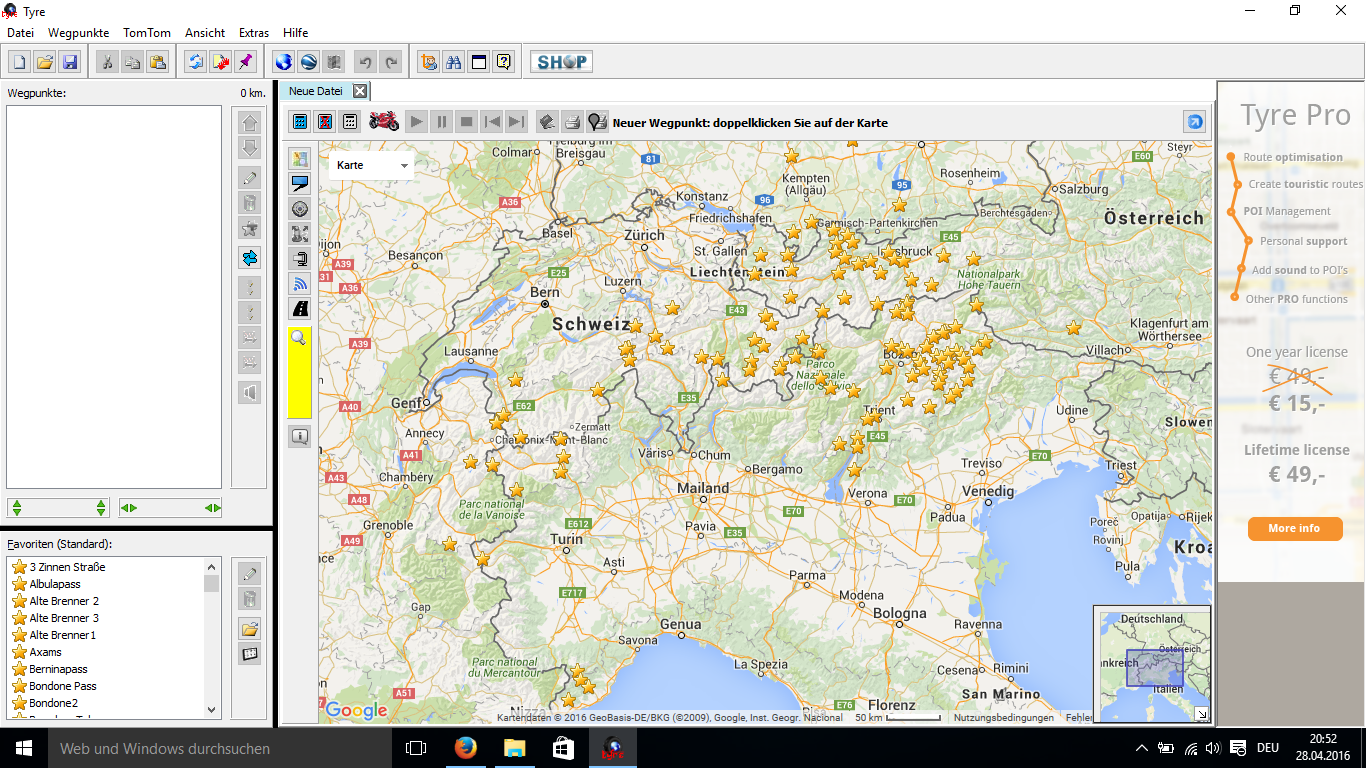Open a file using the folder toolbar icon

pyautogui.click(x=45, y=62)
